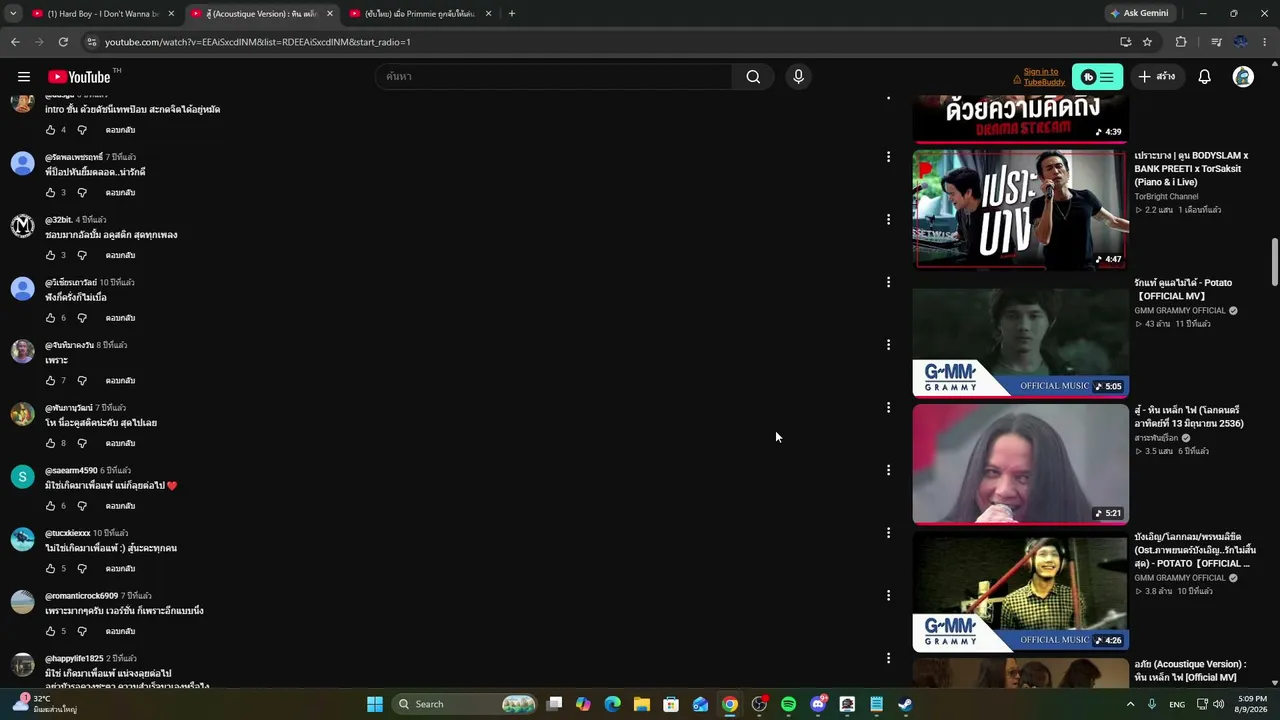Click Ask Gemini button
Screen dimensions: 1280x720
[1138, 14]
